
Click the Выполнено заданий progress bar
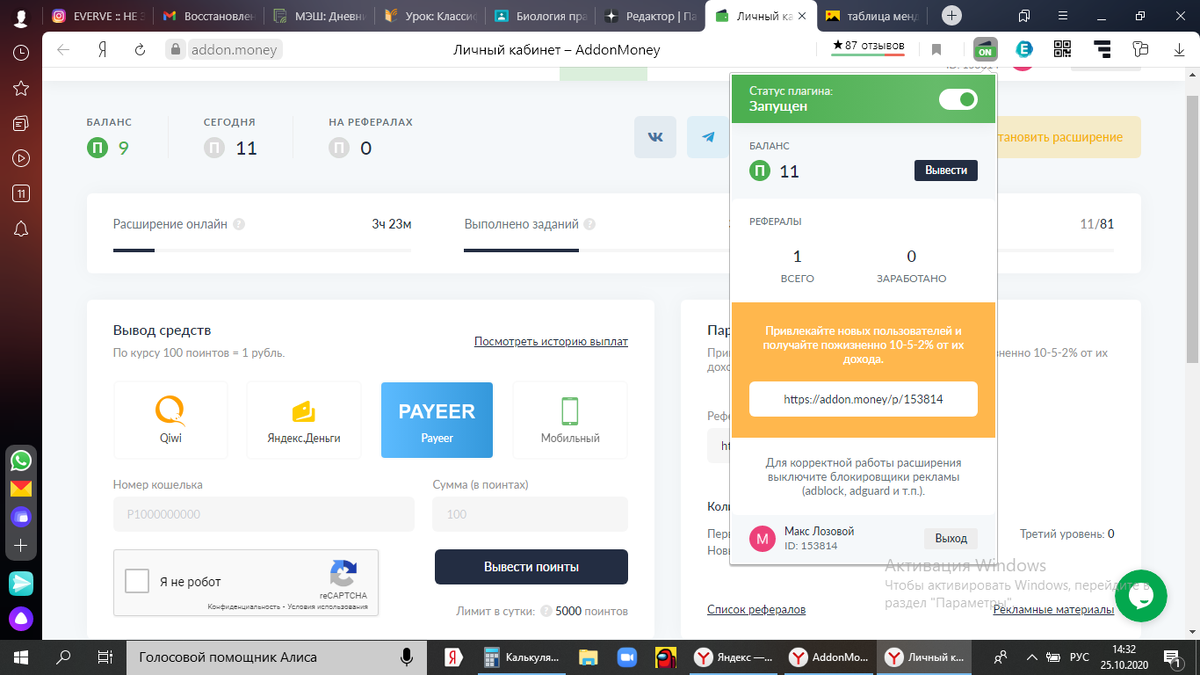(597, 250)
